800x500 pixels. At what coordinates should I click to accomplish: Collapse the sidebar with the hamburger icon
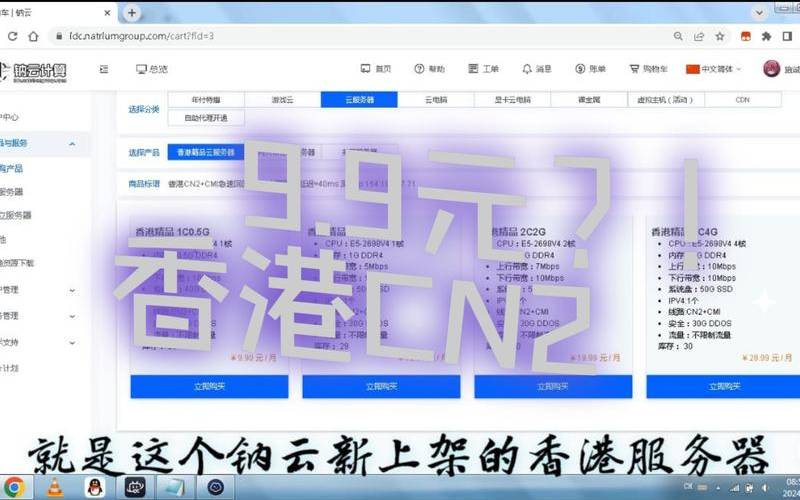104,69
